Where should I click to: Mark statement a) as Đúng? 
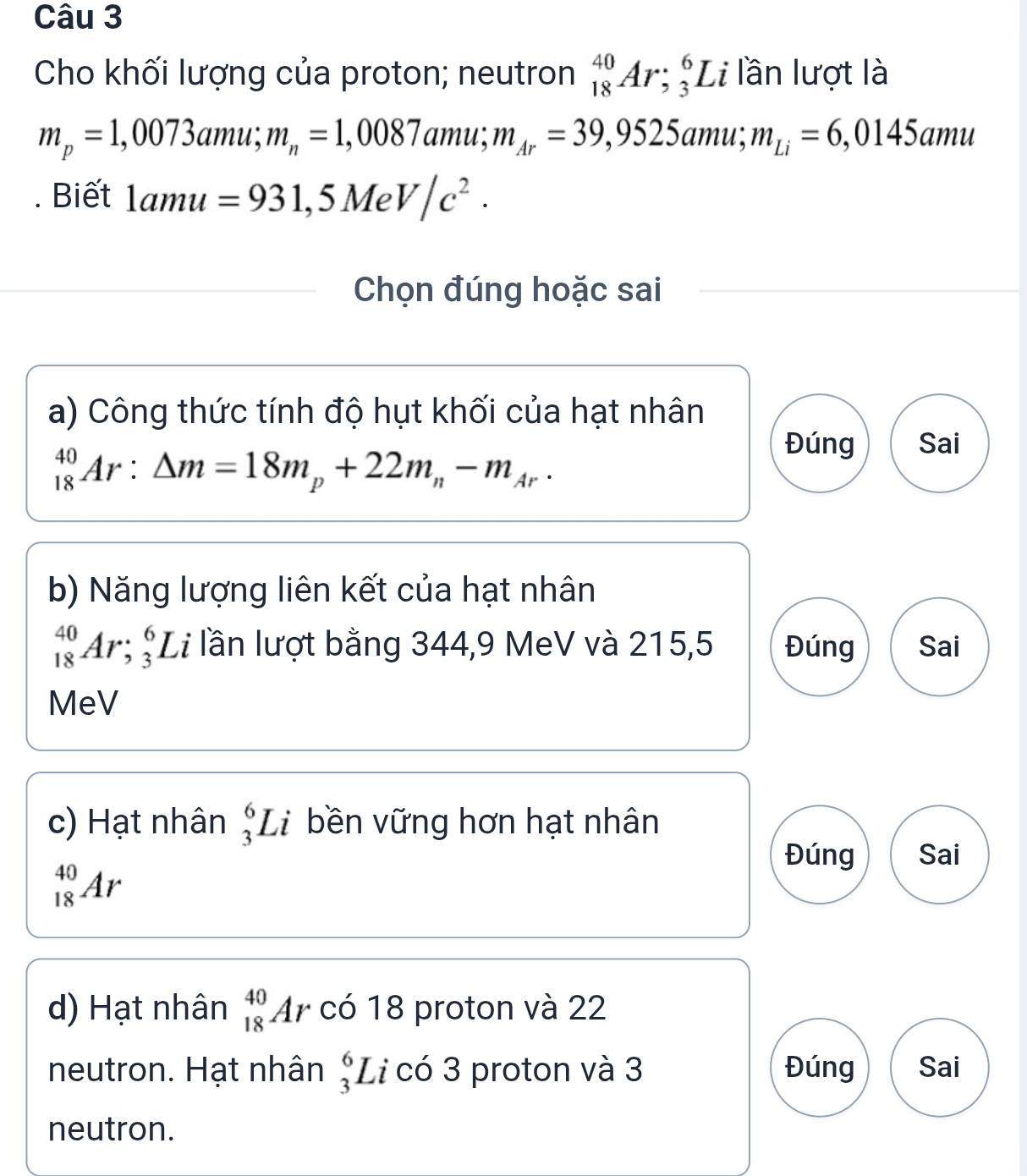820,443
